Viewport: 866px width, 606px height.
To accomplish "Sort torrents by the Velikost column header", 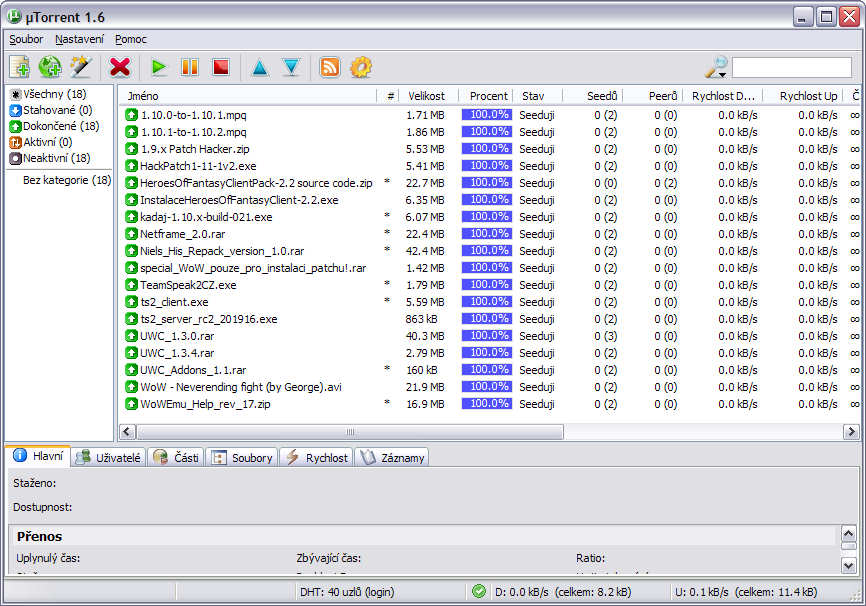I will pyautogui.click(x=426, y=96).
